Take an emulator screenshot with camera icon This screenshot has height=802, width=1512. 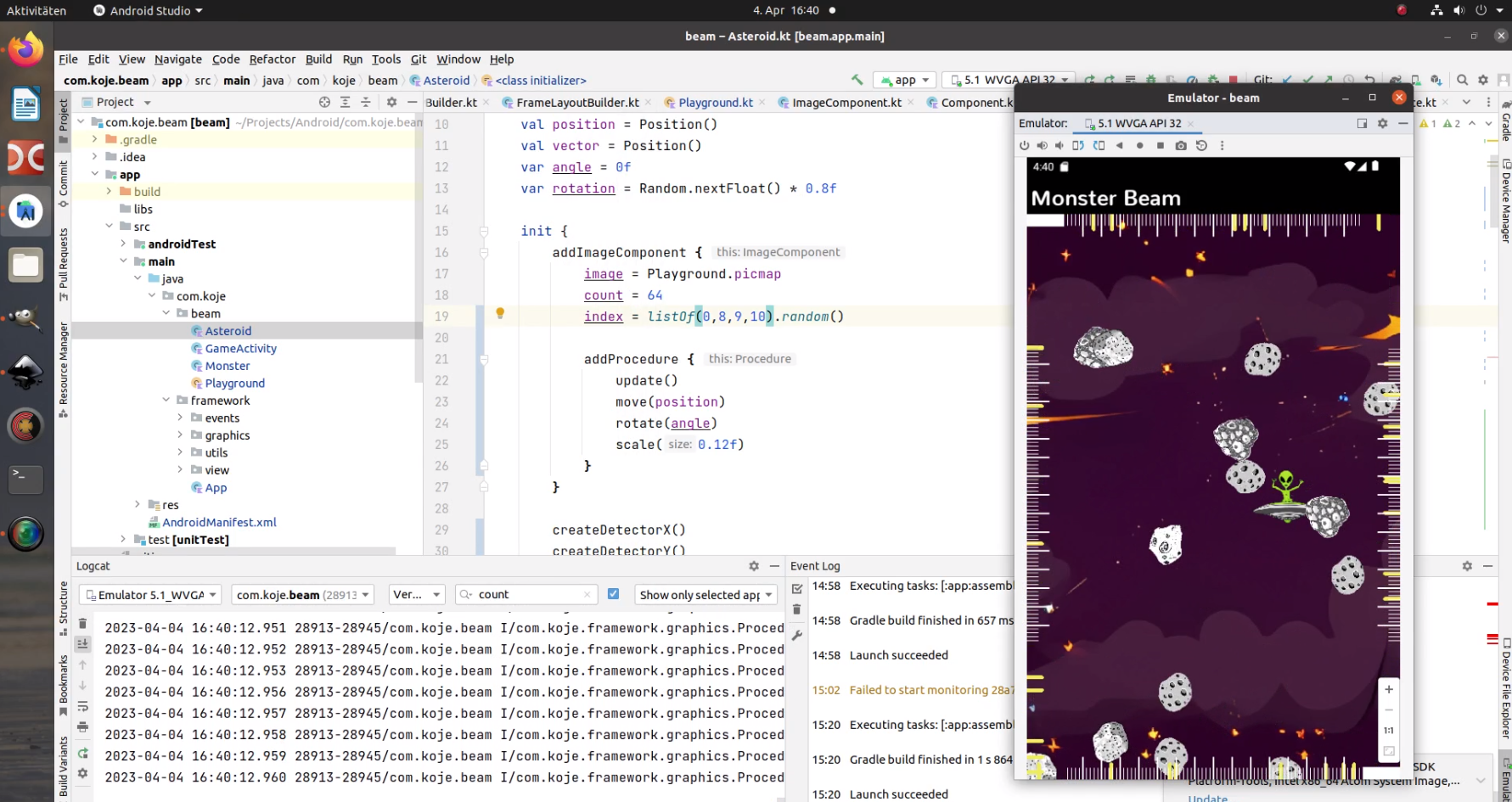(1181, 146)
